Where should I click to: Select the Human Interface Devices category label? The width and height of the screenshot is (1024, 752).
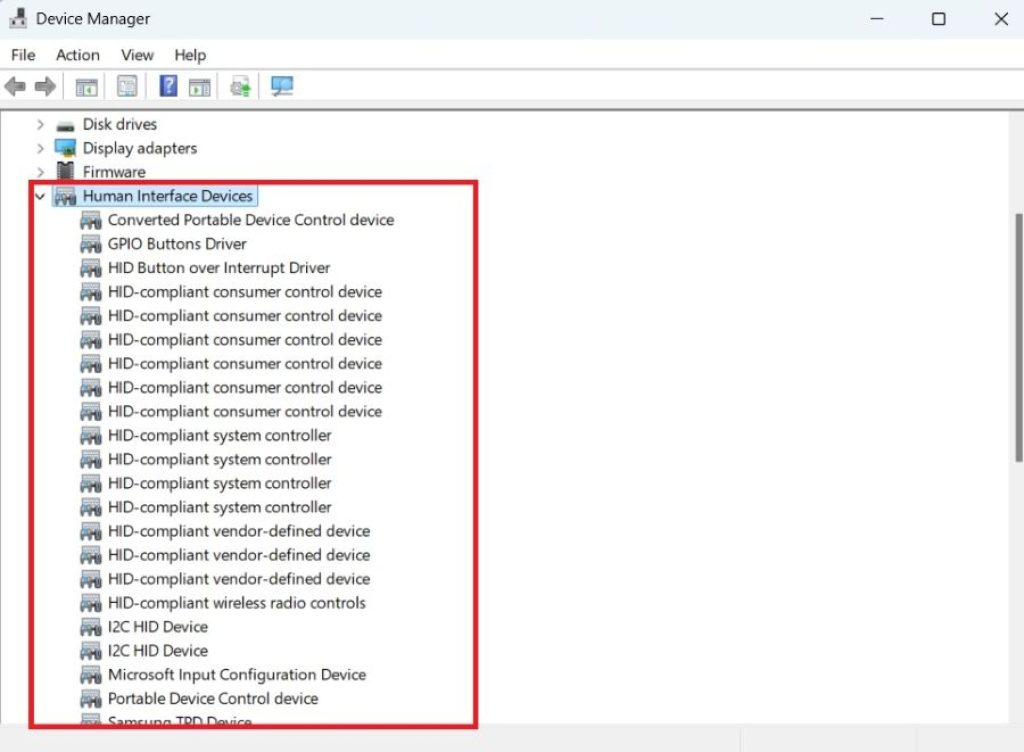(x=168, y=196)
